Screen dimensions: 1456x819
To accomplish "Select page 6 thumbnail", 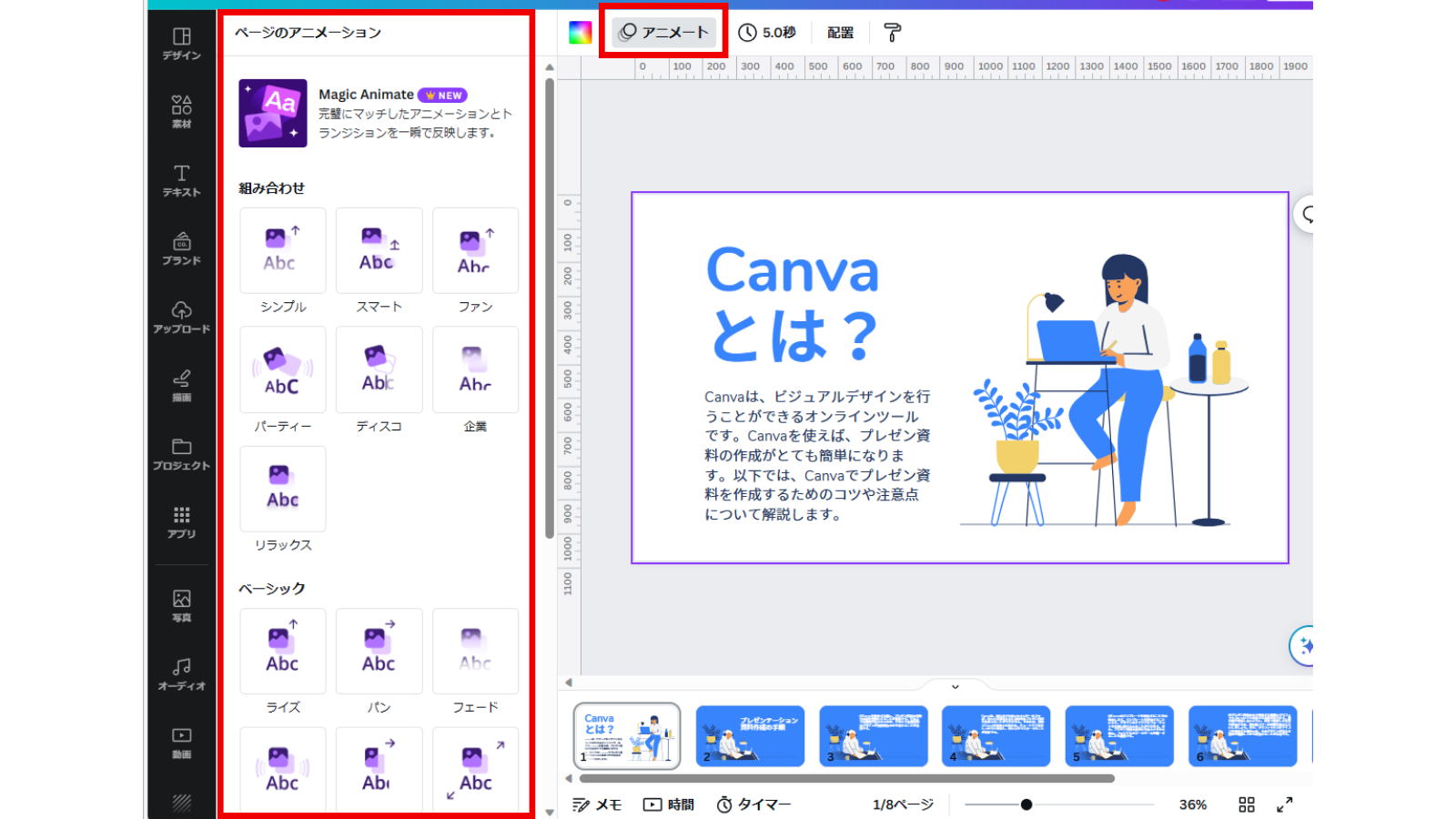I will click(1243, 736).
